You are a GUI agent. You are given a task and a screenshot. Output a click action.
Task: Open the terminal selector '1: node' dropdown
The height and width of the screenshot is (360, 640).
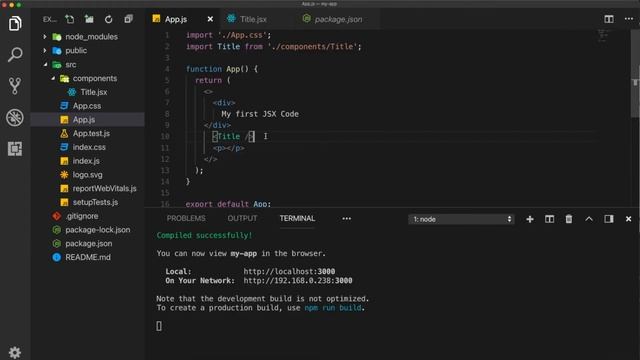(x=461, y=219)
